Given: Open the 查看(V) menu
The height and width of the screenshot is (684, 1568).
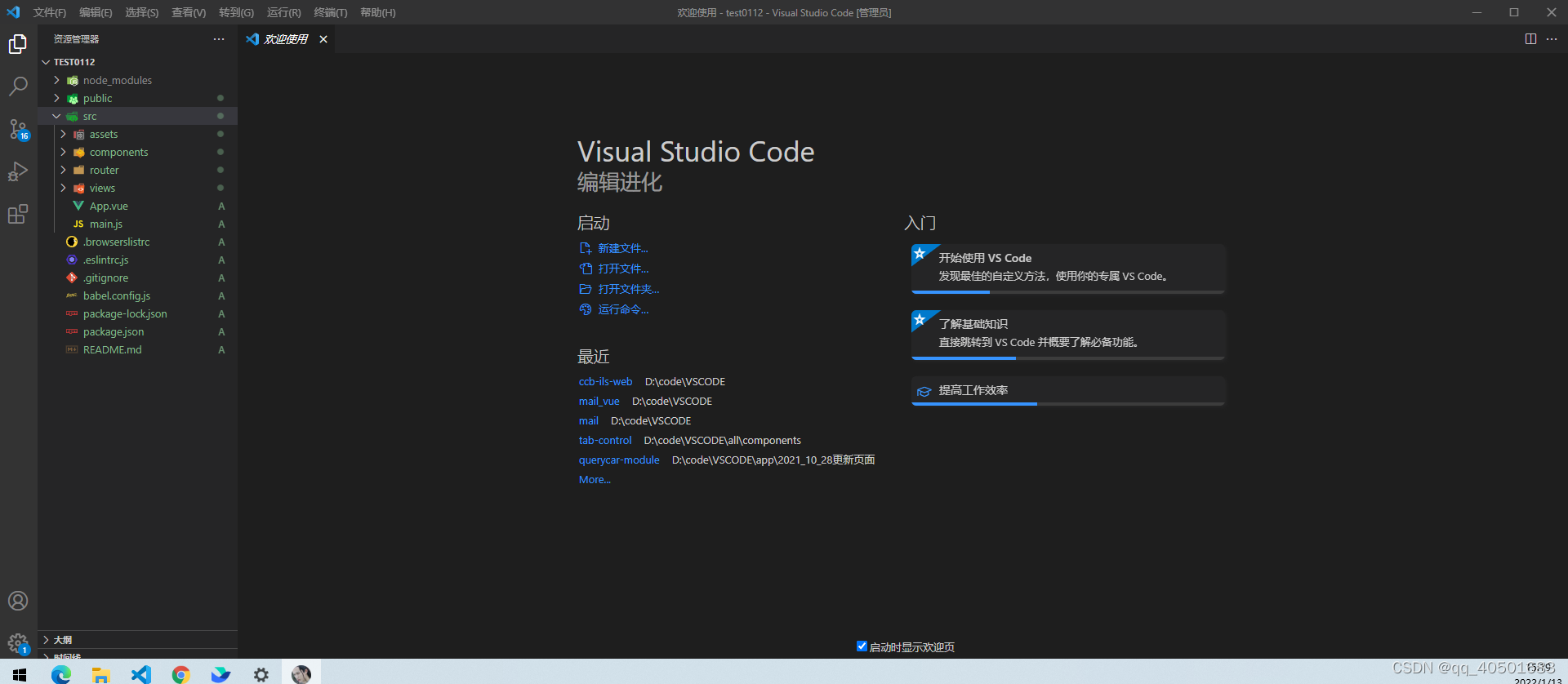Looking at the screenshot, I should pos(189,12).
